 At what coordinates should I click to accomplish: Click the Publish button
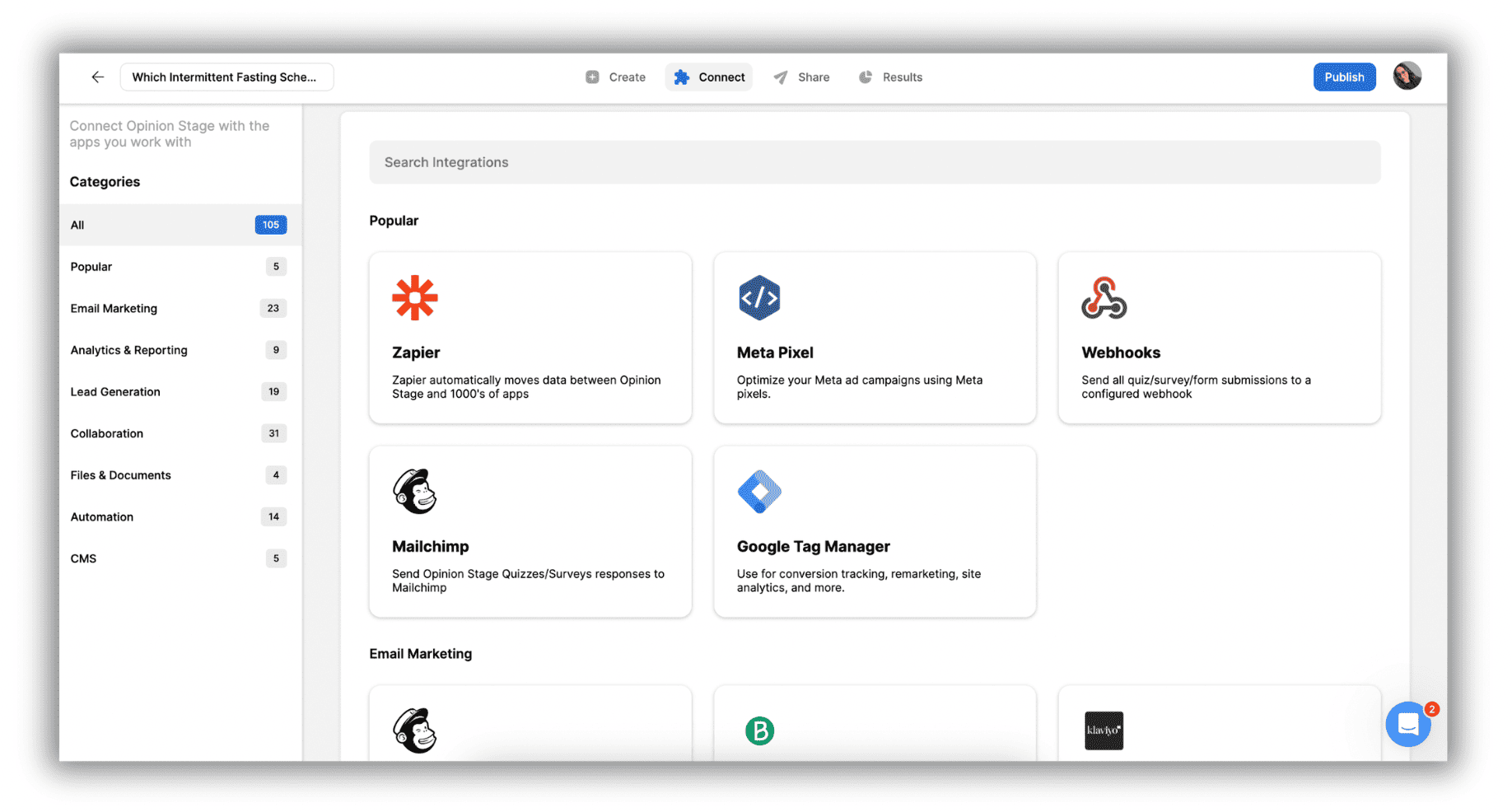click(1344, 77)
